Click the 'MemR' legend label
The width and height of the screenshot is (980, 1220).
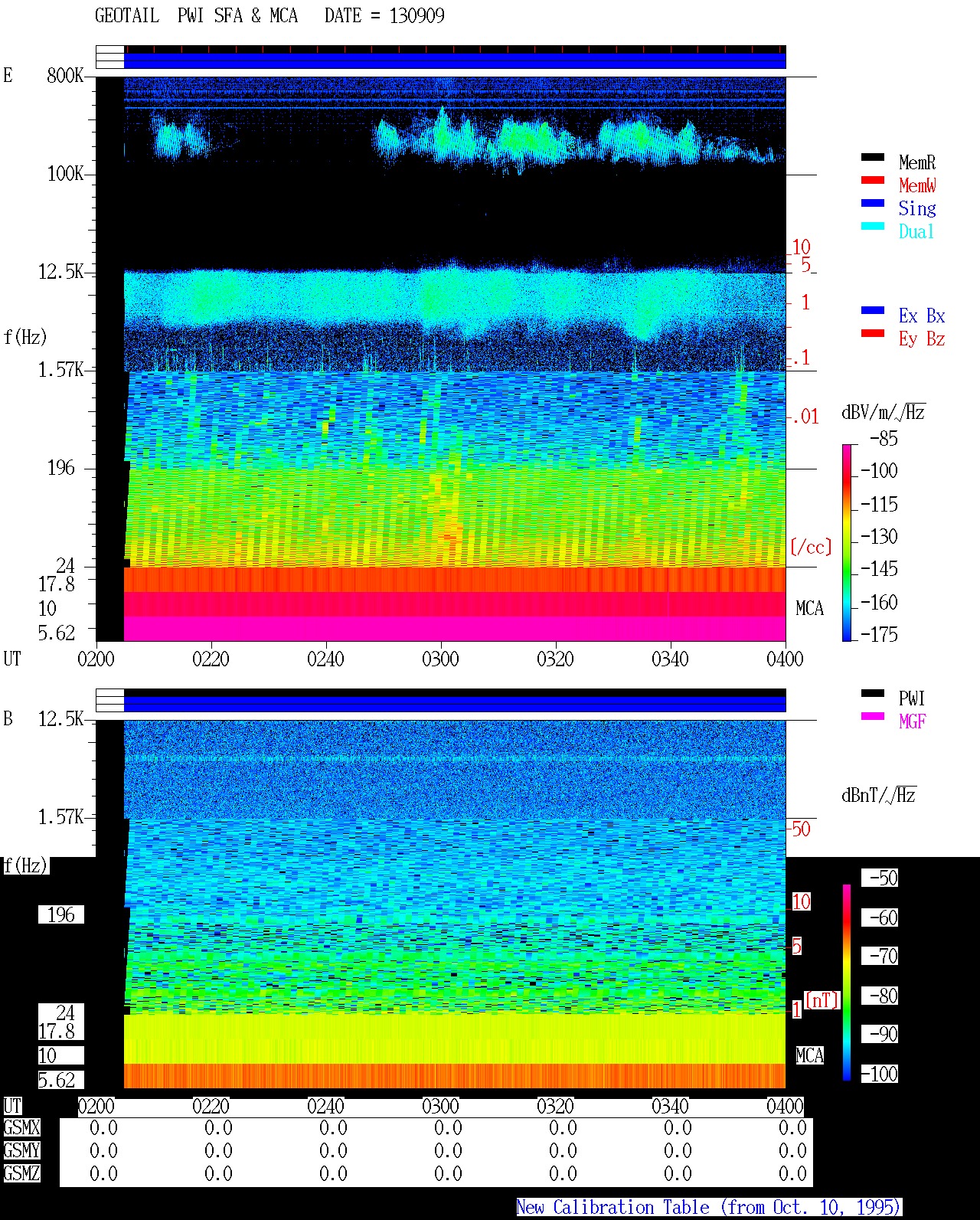coord(917,162)
